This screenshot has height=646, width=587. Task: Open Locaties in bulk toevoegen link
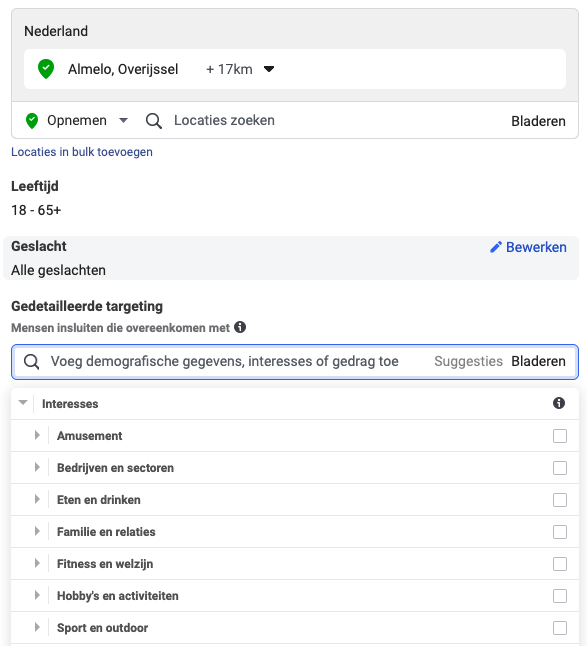pyautogui.click(x=82, y=152)
